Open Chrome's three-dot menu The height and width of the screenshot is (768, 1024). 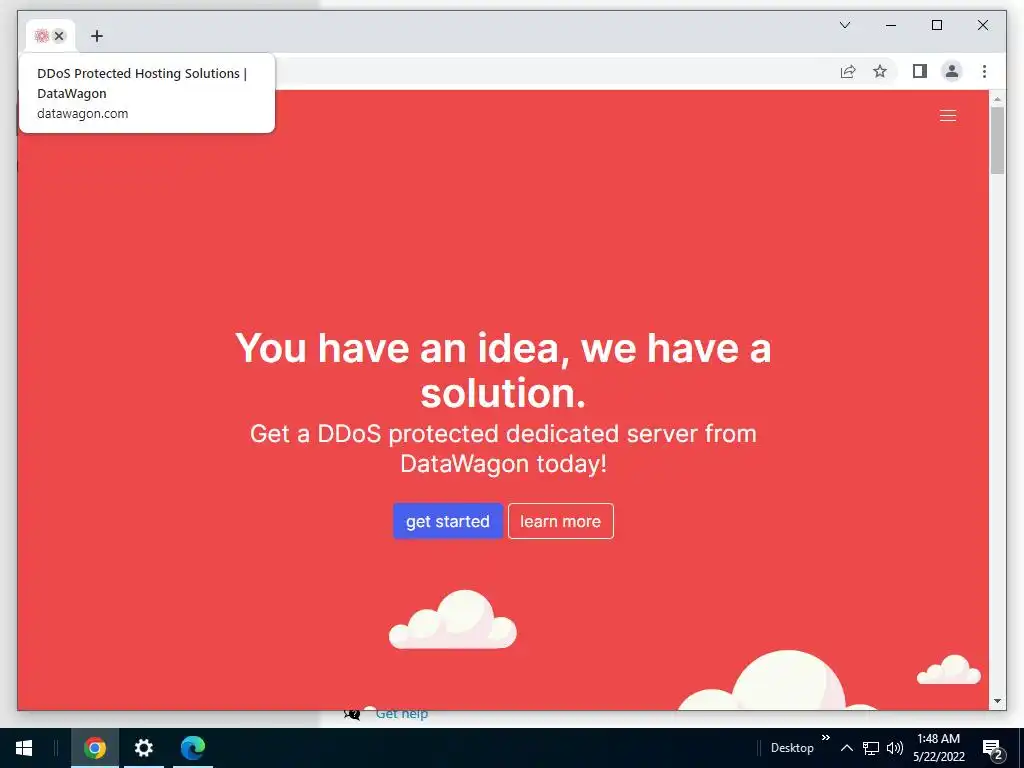pos(984,71)
